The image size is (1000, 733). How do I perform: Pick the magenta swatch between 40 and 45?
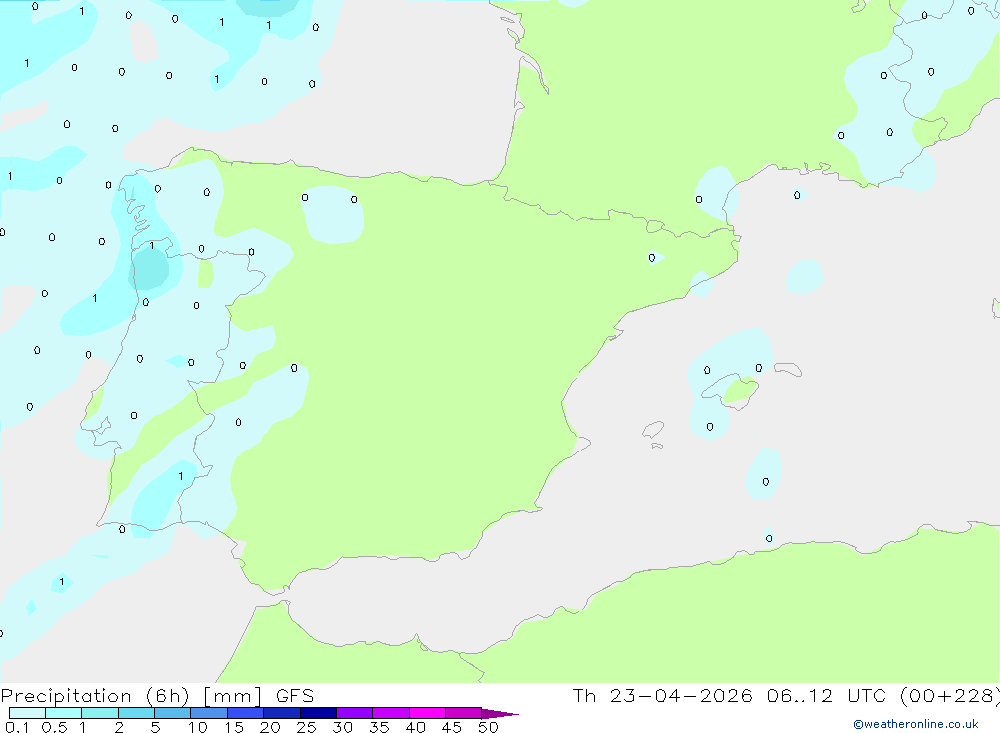427,713
